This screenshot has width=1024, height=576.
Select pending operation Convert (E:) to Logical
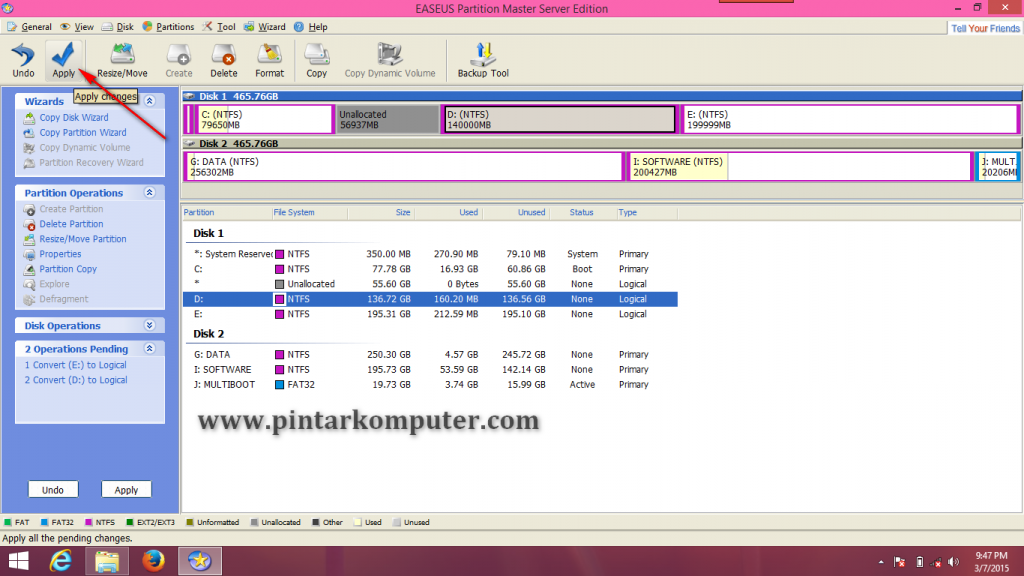[75, 365]
